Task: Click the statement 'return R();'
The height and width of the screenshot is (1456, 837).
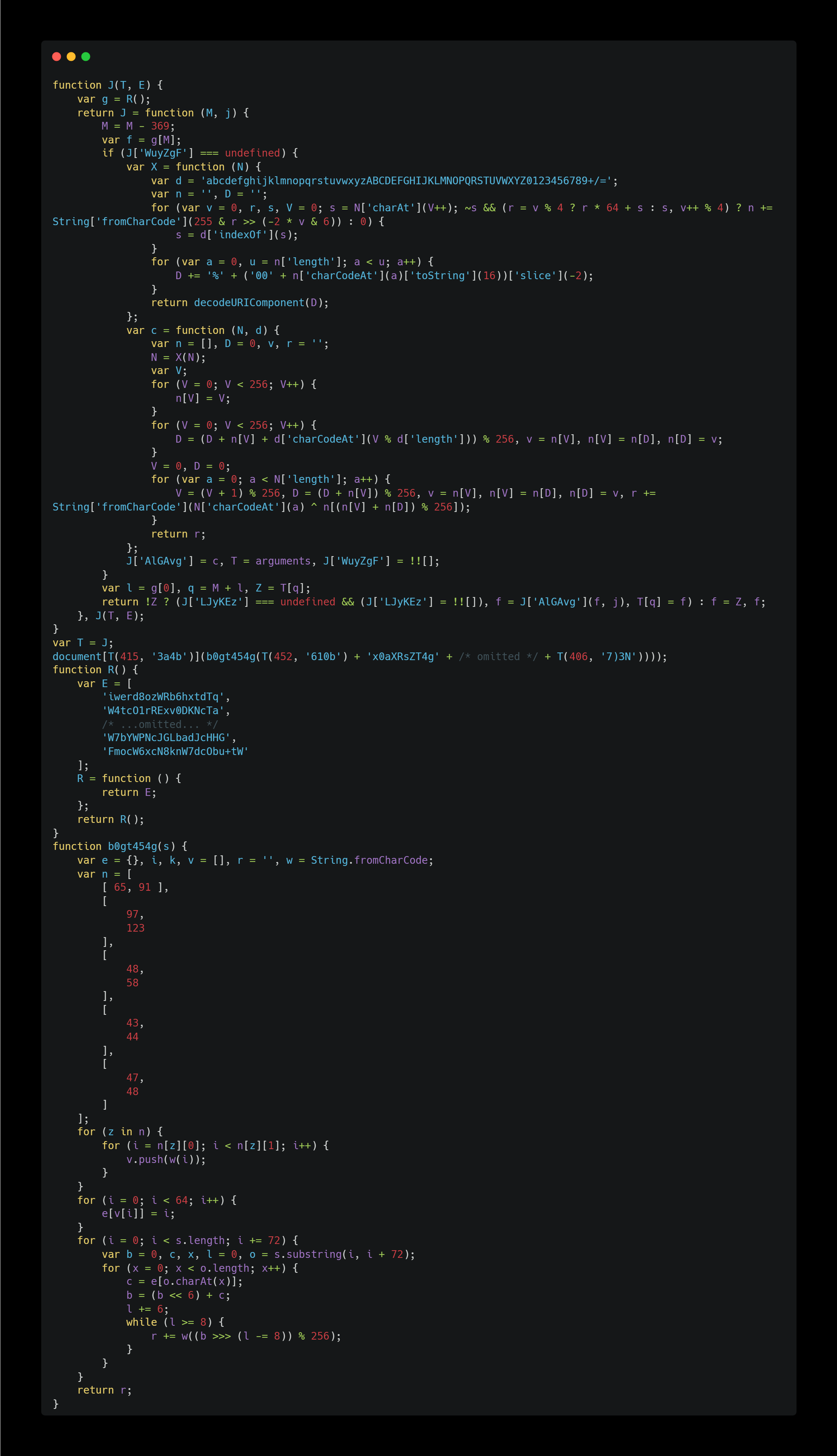Action: [111, 819]
